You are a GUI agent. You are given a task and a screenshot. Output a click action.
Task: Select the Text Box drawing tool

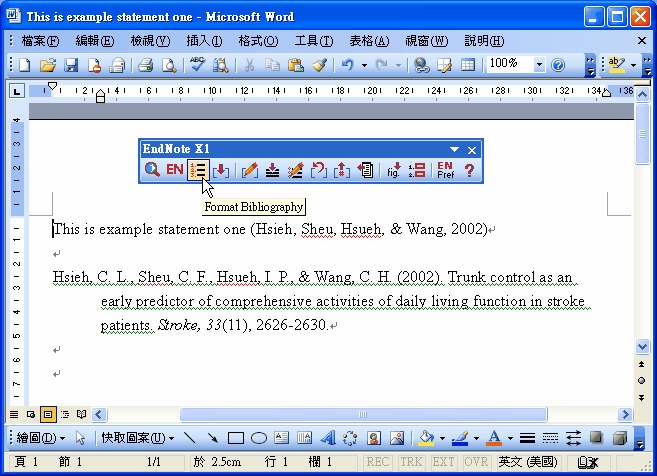pos(282,438)
